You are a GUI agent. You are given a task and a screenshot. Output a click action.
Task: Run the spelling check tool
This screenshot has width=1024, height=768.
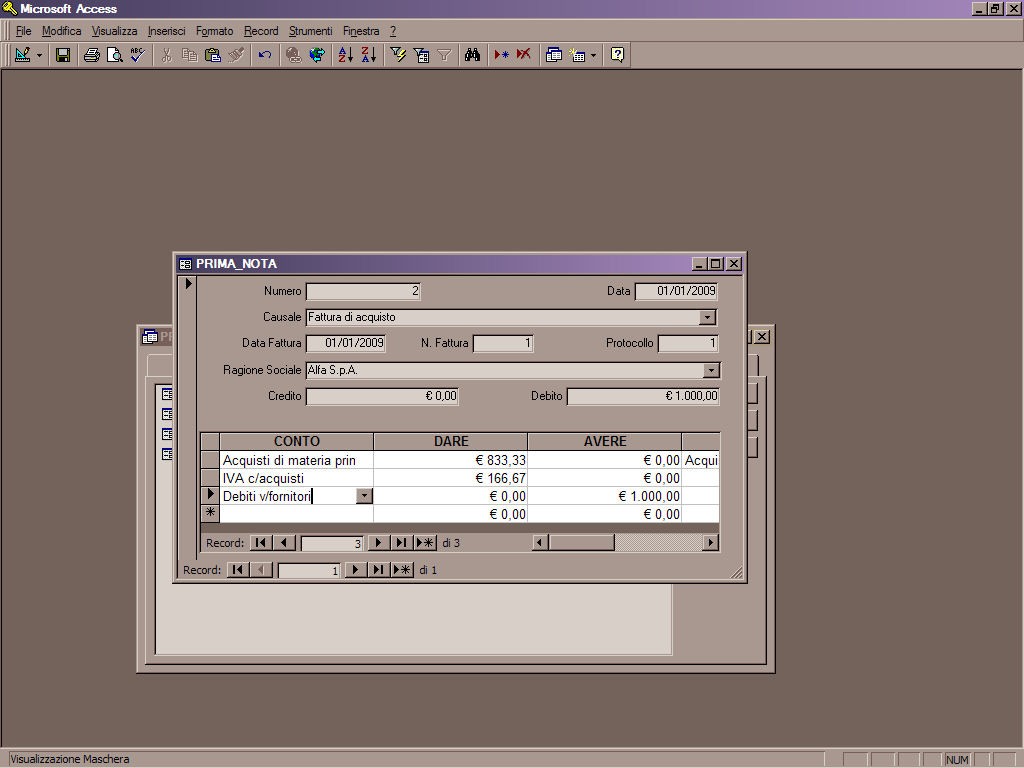[137, 55]
